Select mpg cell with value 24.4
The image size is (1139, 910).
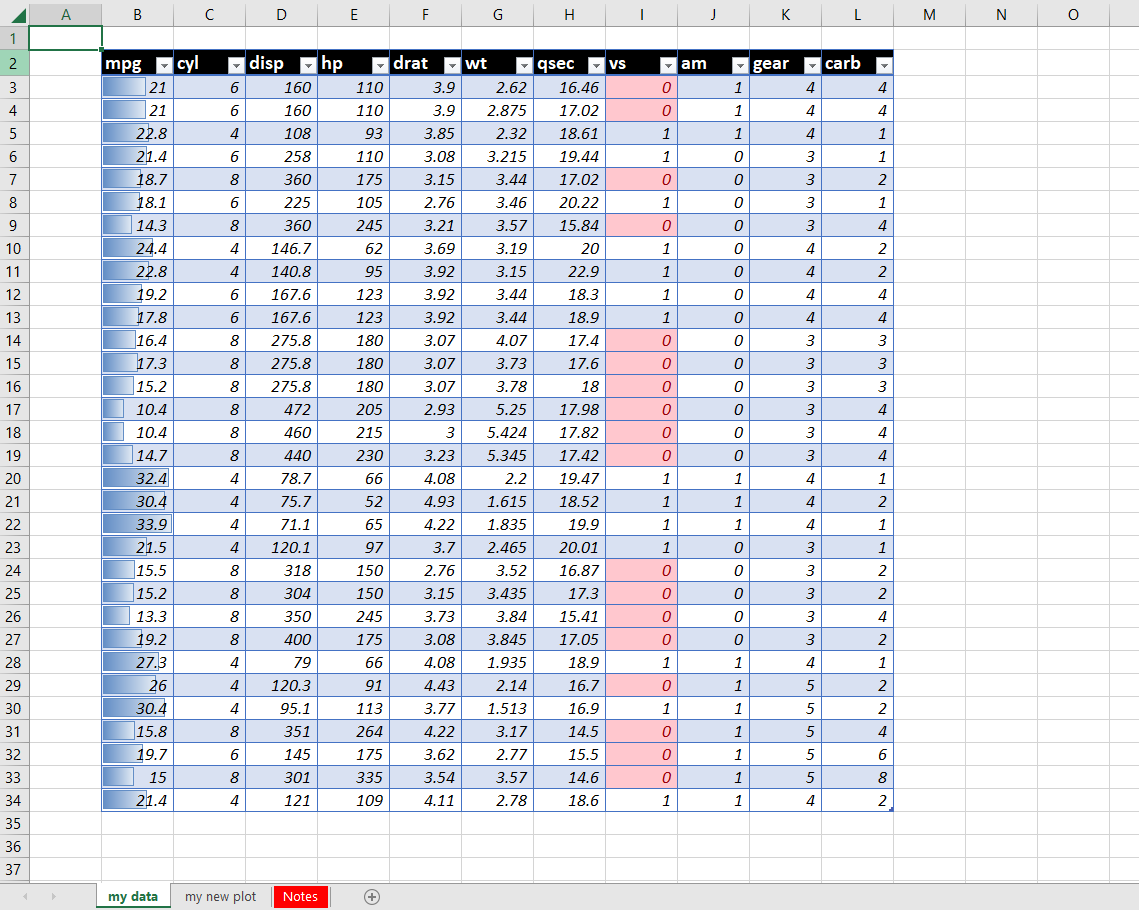click(137, 248)
